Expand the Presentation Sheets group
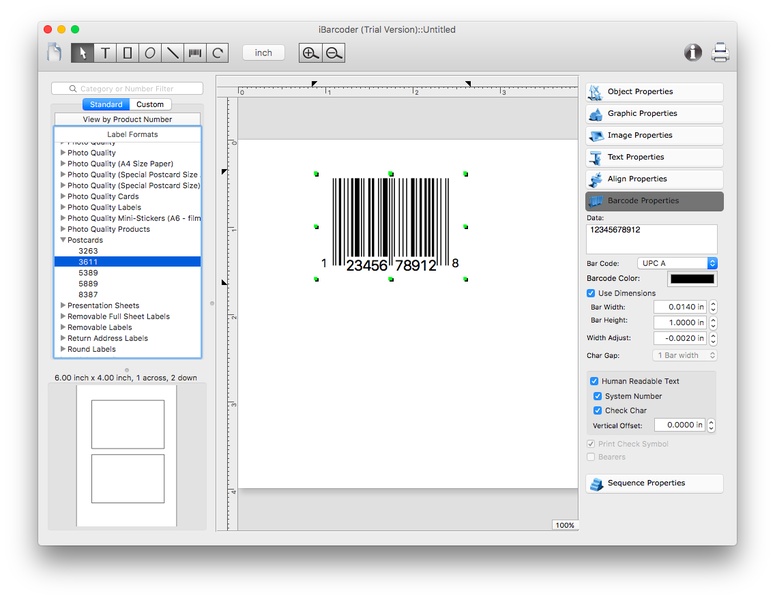The height and width of the screenshot is (600, 775). click(x=63, y=306)
